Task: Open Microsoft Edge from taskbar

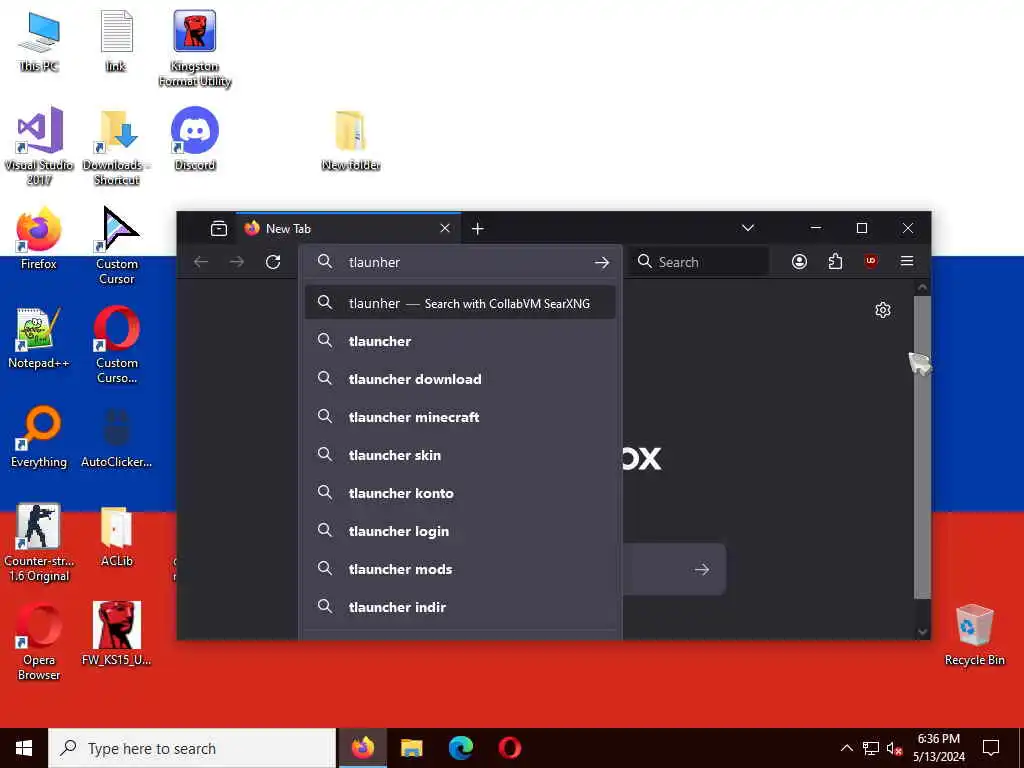Action: pos(460,748)
